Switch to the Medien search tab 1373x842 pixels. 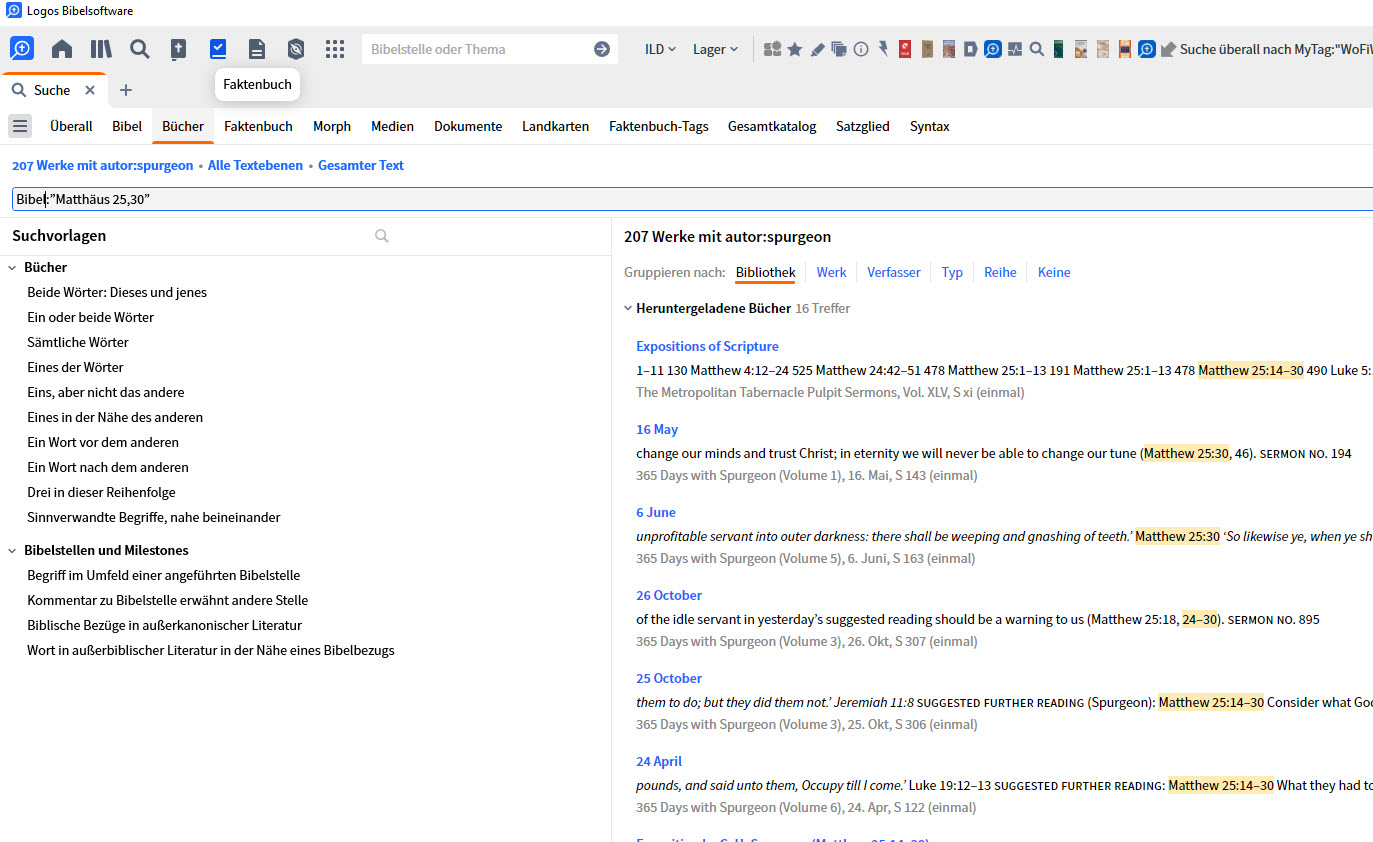[392, 126]
